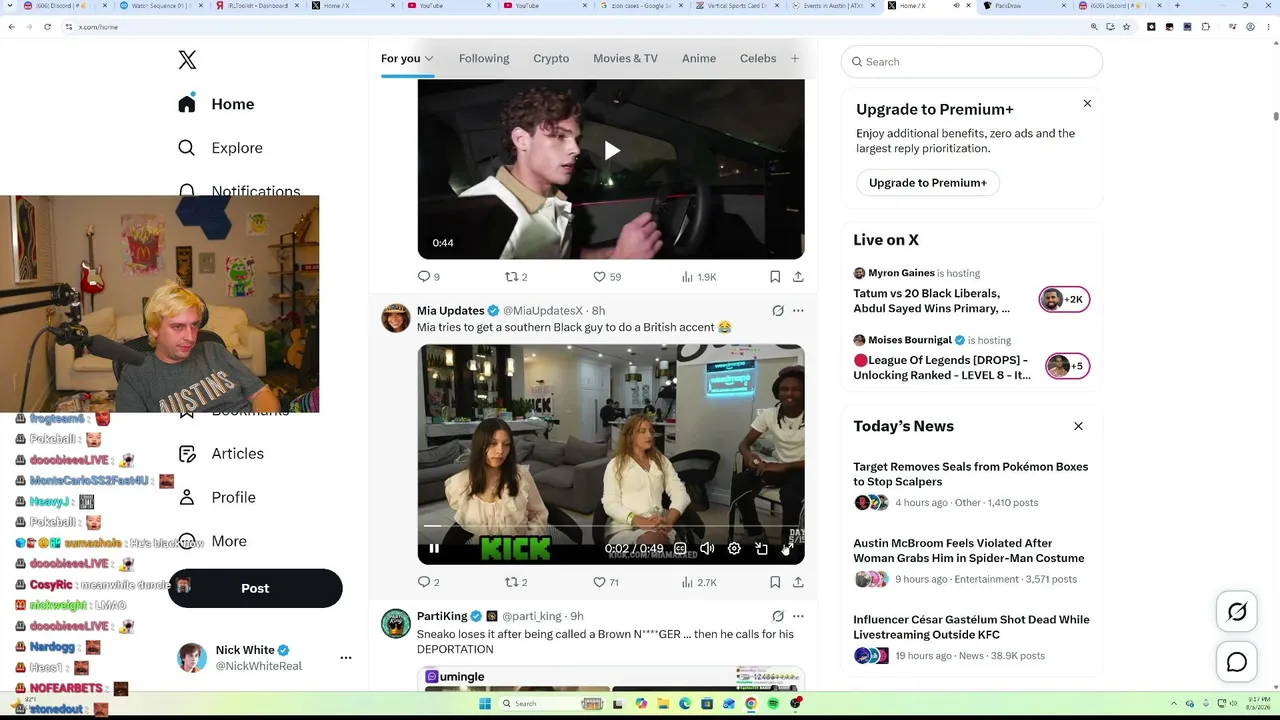
Task: Open the Grok floating button
Action: 1237,612
